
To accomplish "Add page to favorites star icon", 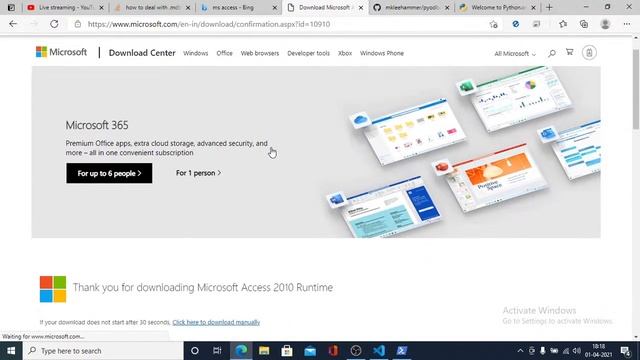I will (493, 24).
